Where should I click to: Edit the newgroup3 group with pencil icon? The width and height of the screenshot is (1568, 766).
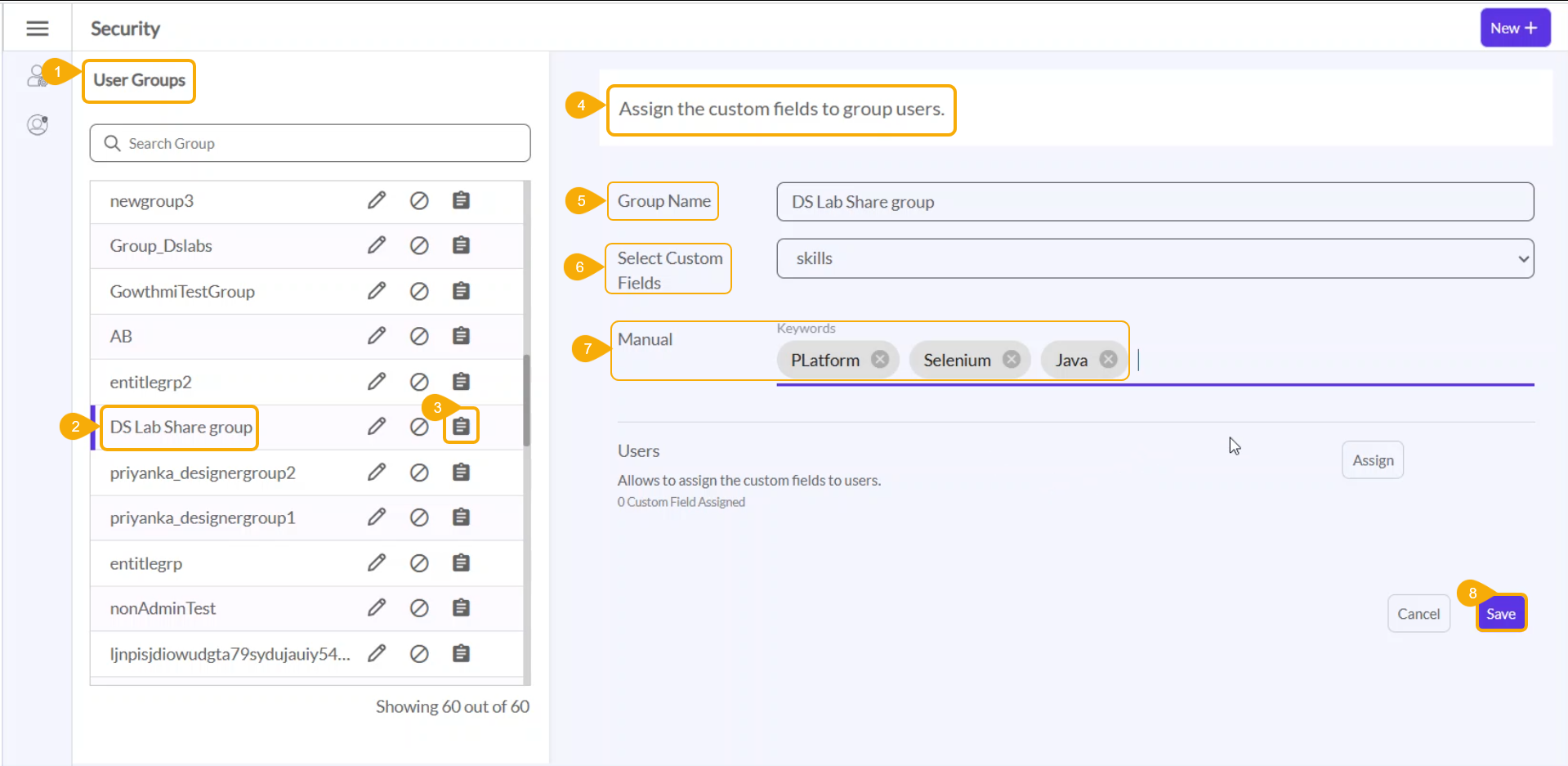[x=376, y=200]
